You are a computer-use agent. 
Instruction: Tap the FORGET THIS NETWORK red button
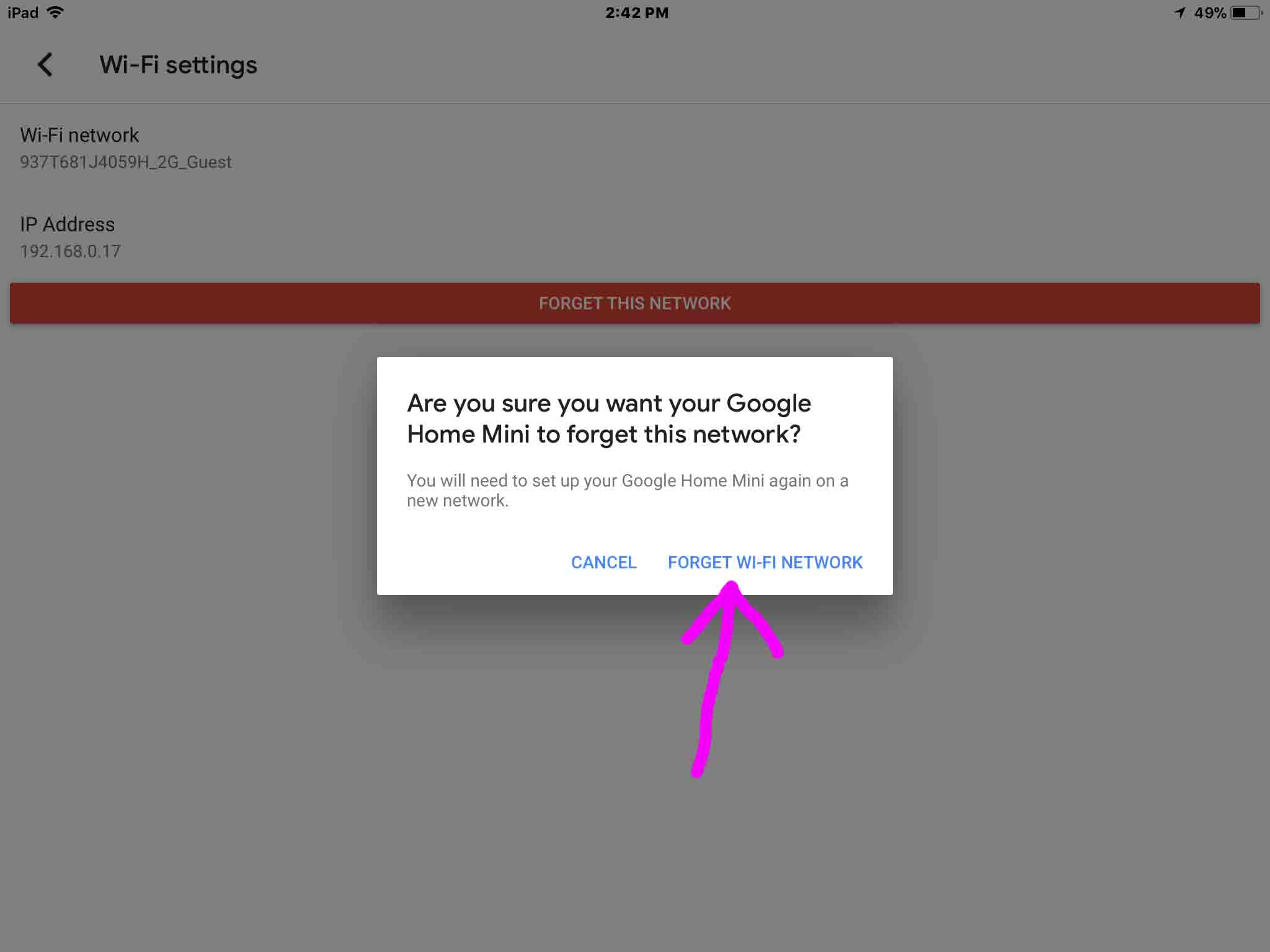click(x=635, y=303)
